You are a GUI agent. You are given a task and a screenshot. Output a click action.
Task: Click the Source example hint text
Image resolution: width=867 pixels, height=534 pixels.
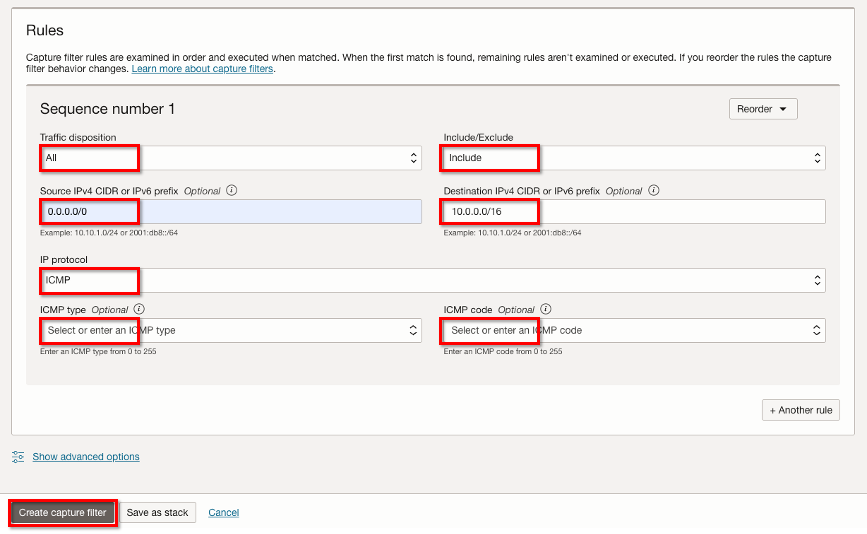pos(109,233)
